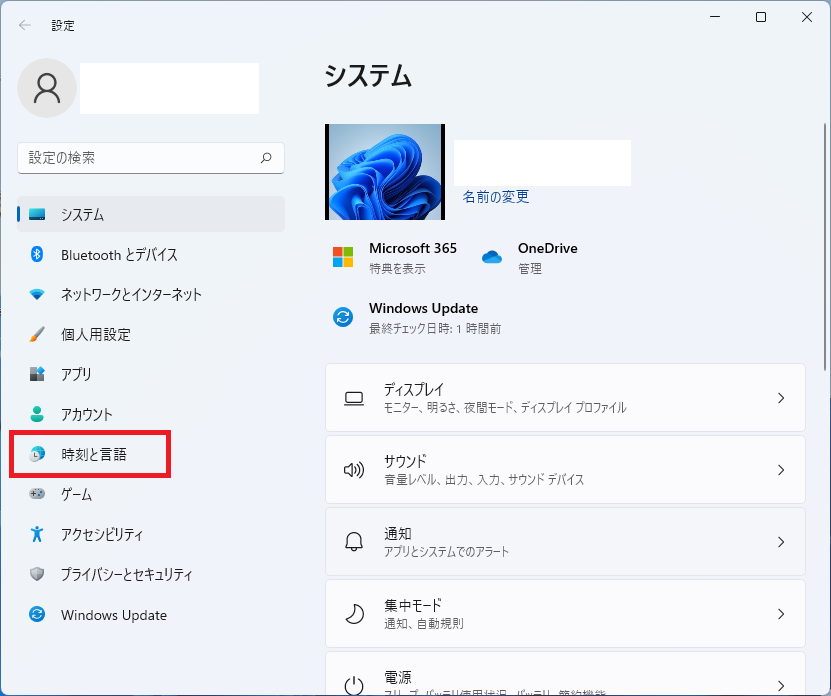This screenshot has height=696, width=831.
Task: Click the アクセシビリティ figure icon
Action: click(37, 534)
